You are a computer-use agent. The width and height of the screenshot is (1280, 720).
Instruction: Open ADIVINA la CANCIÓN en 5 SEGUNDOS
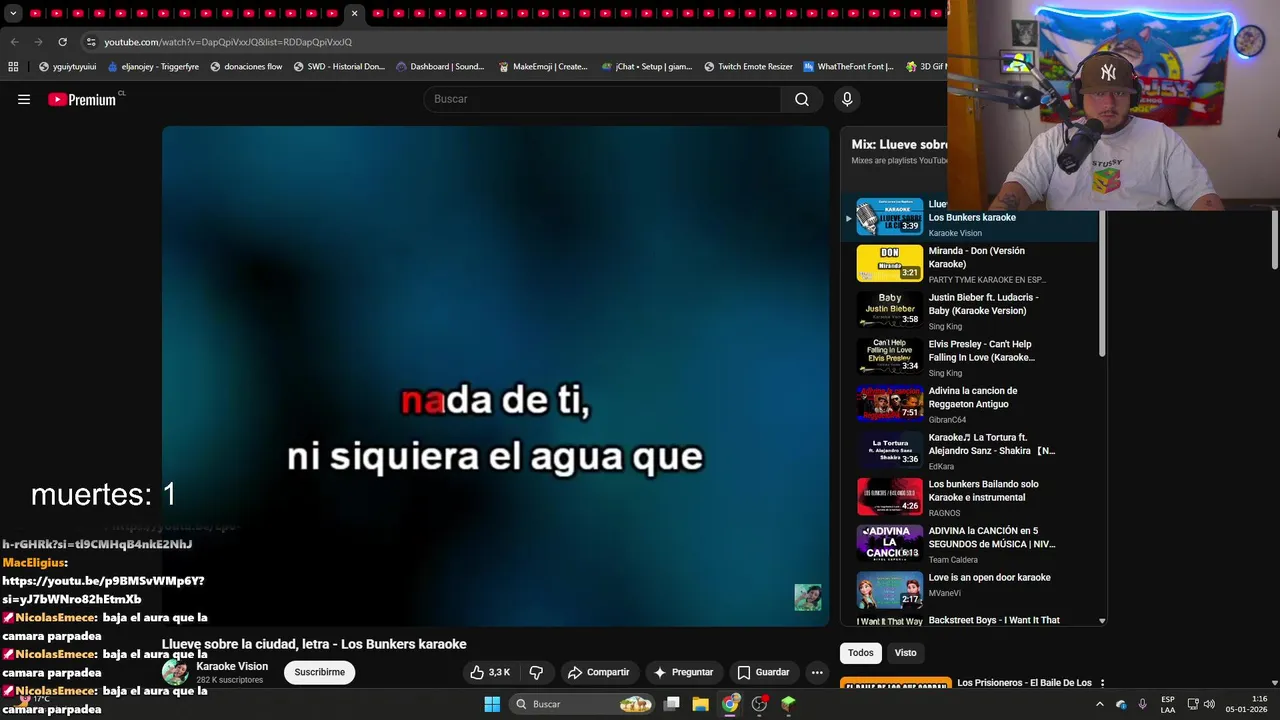coord(992,537)
